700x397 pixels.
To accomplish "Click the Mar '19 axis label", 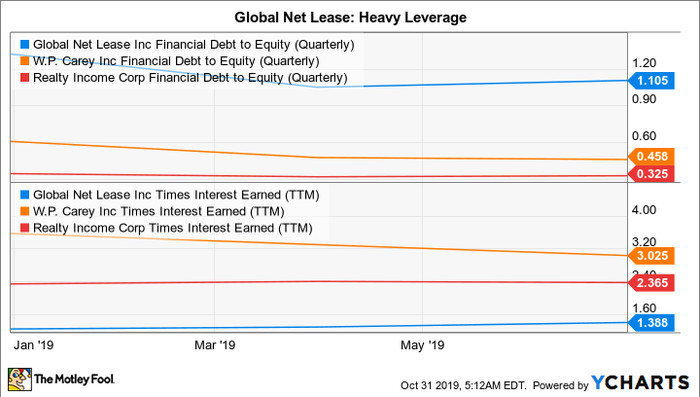I will [x=215, y=345].
